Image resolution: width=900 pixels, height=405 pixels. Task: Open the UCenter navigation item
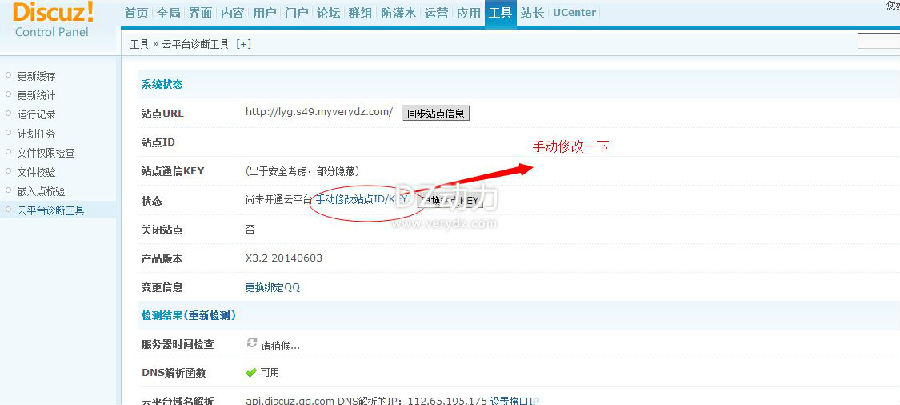[x=574, y=13]
